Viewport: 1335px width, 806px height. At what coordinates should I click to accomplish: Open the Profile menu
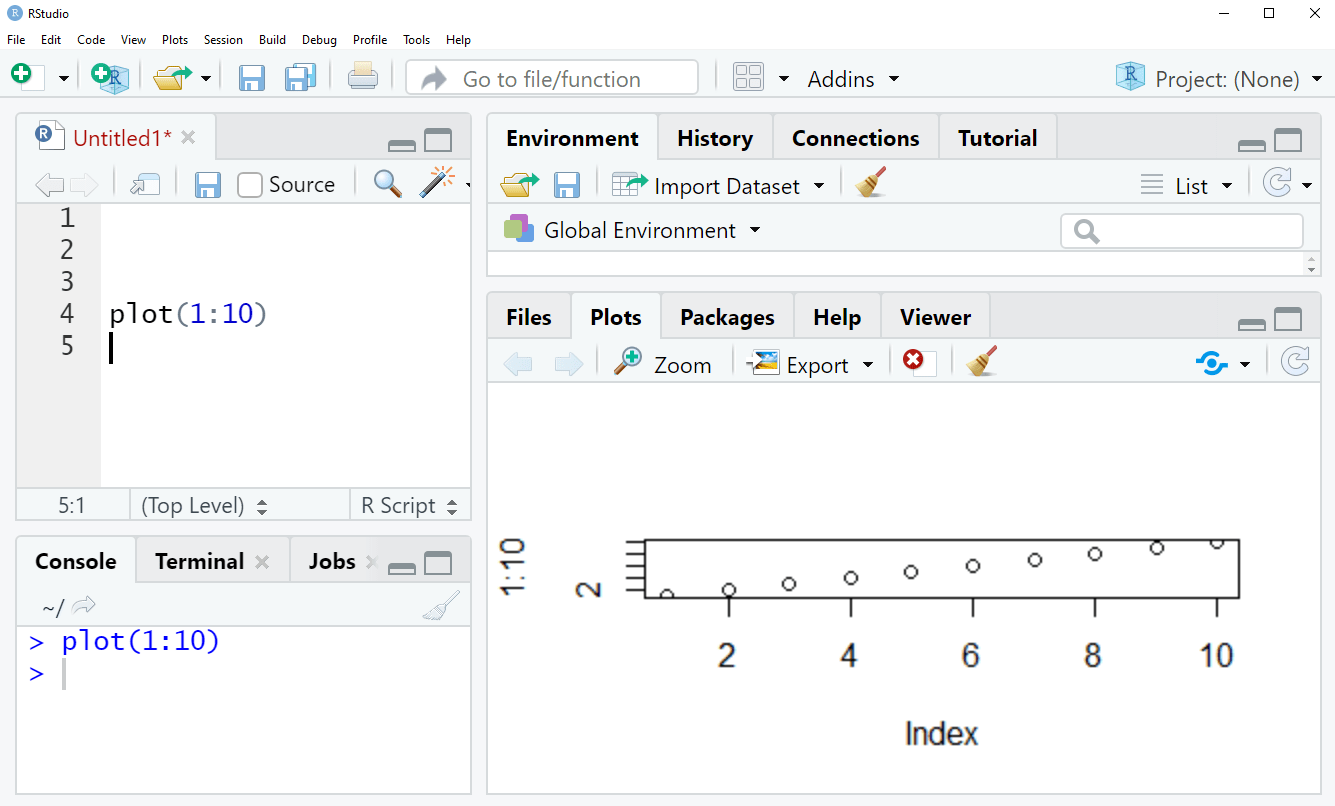coord(370,40)
